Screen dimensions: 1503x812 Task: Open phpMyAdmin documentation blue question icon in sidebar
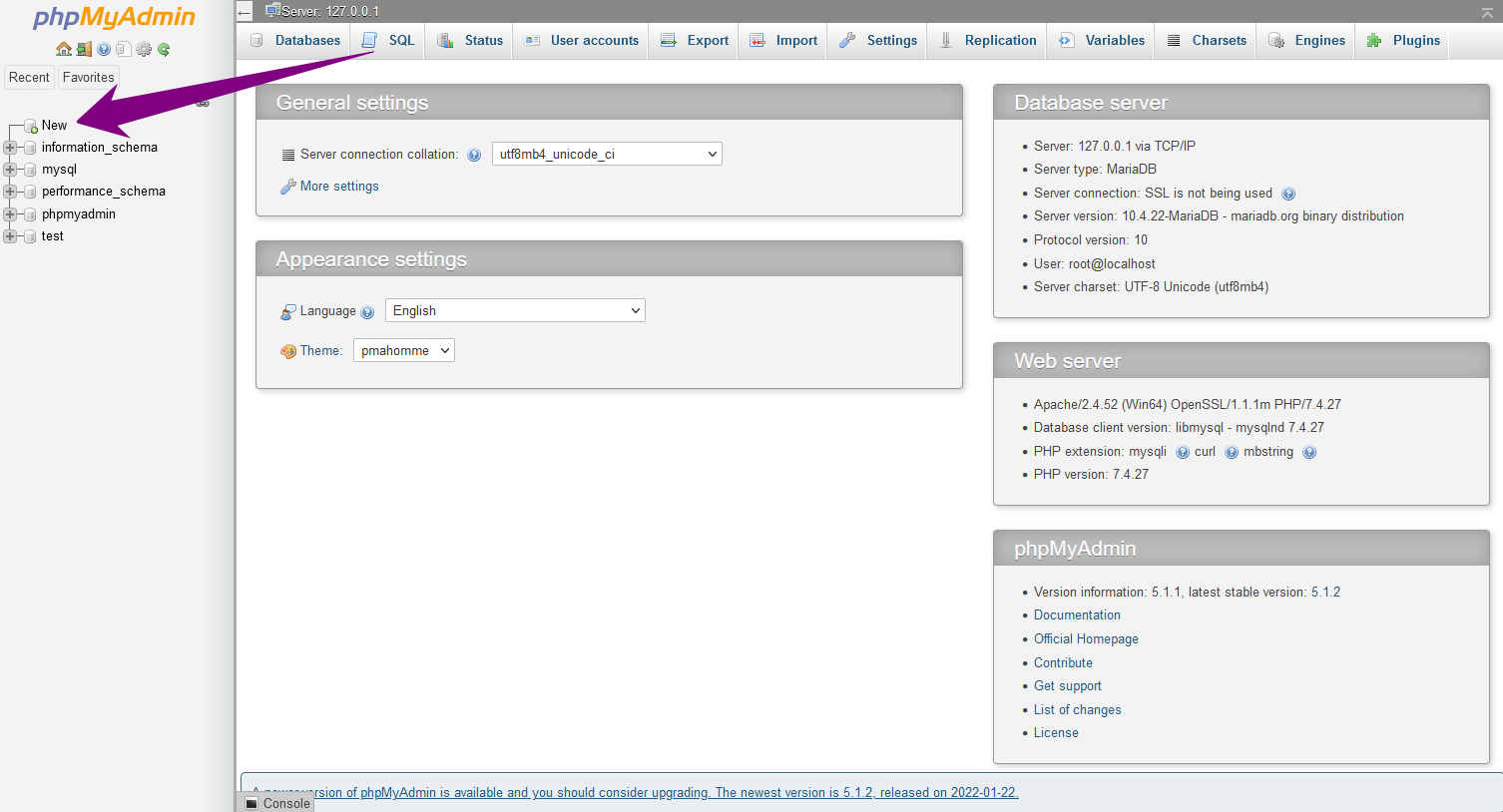click(x=104, y=49)
